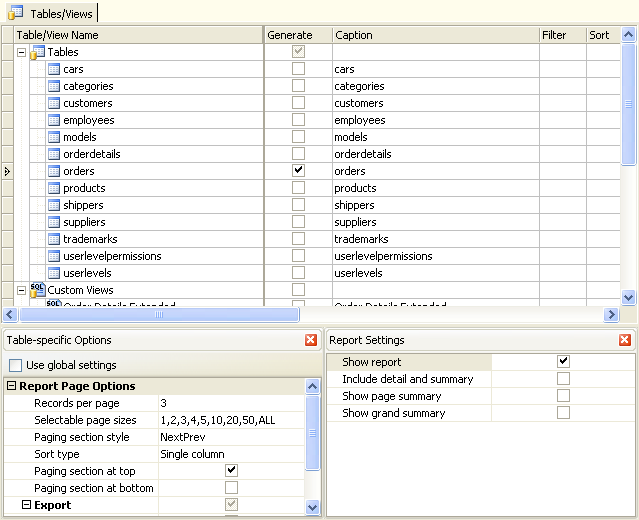
Task: Click the products table icon
Action: click(54, 188)
